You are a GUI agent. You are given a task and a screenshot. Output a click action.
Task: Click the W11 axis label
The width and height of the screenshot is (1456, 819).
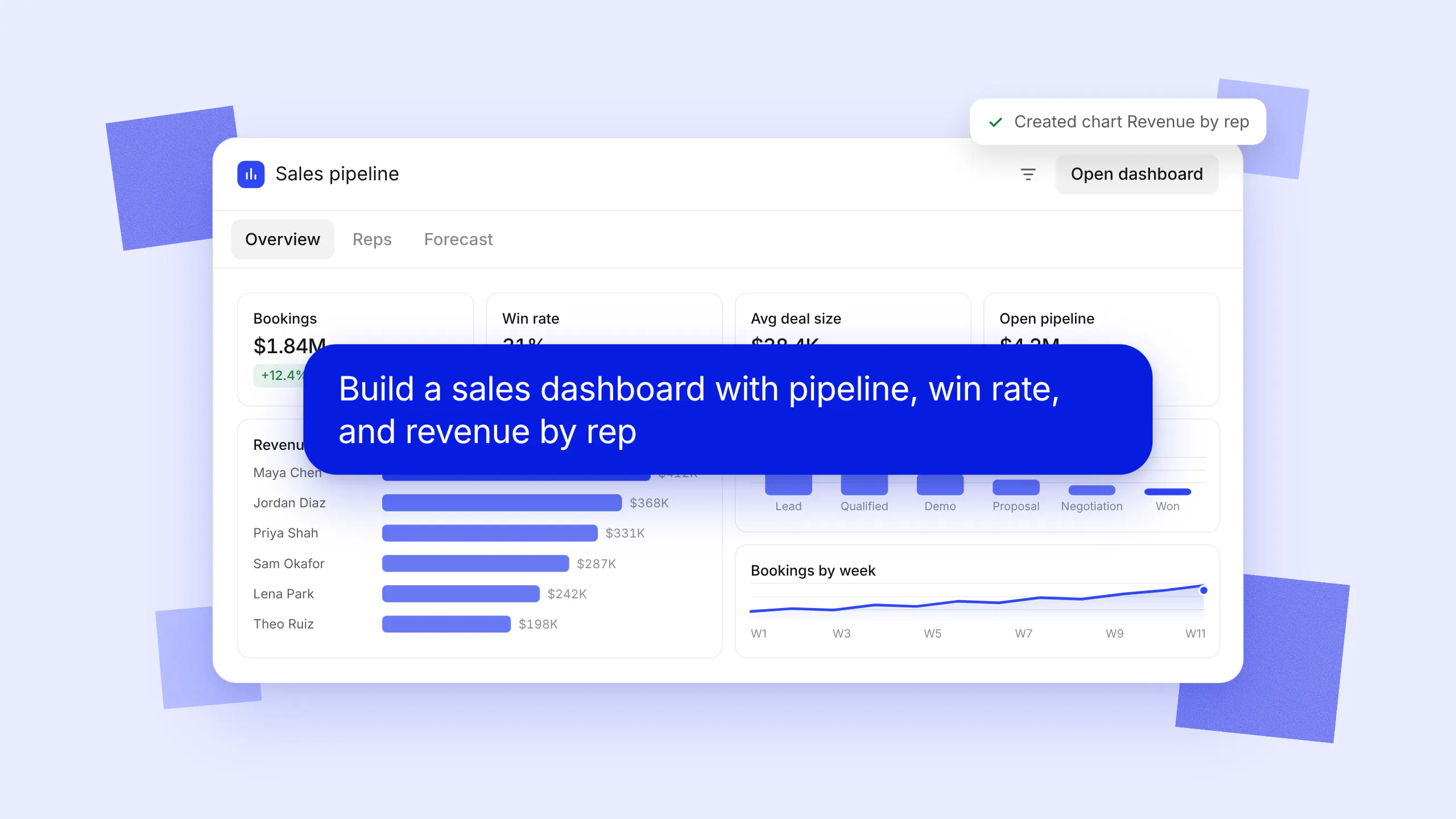[1196, 634]
